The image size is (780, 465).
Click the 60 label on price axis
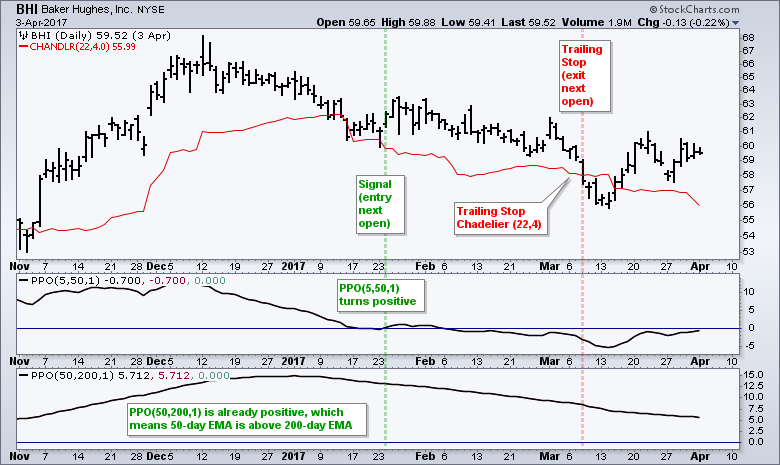[x=748, y=146]
